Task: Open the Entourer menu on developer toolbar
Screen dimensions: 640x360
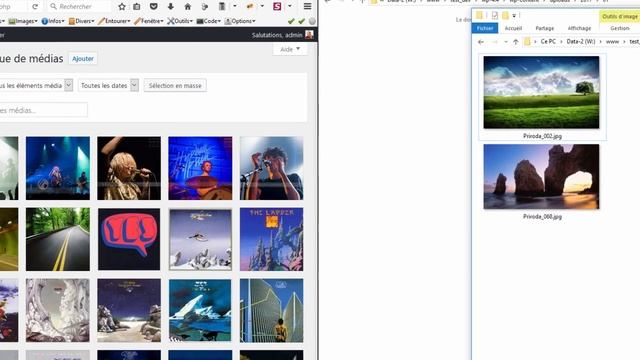Action: 114,21
